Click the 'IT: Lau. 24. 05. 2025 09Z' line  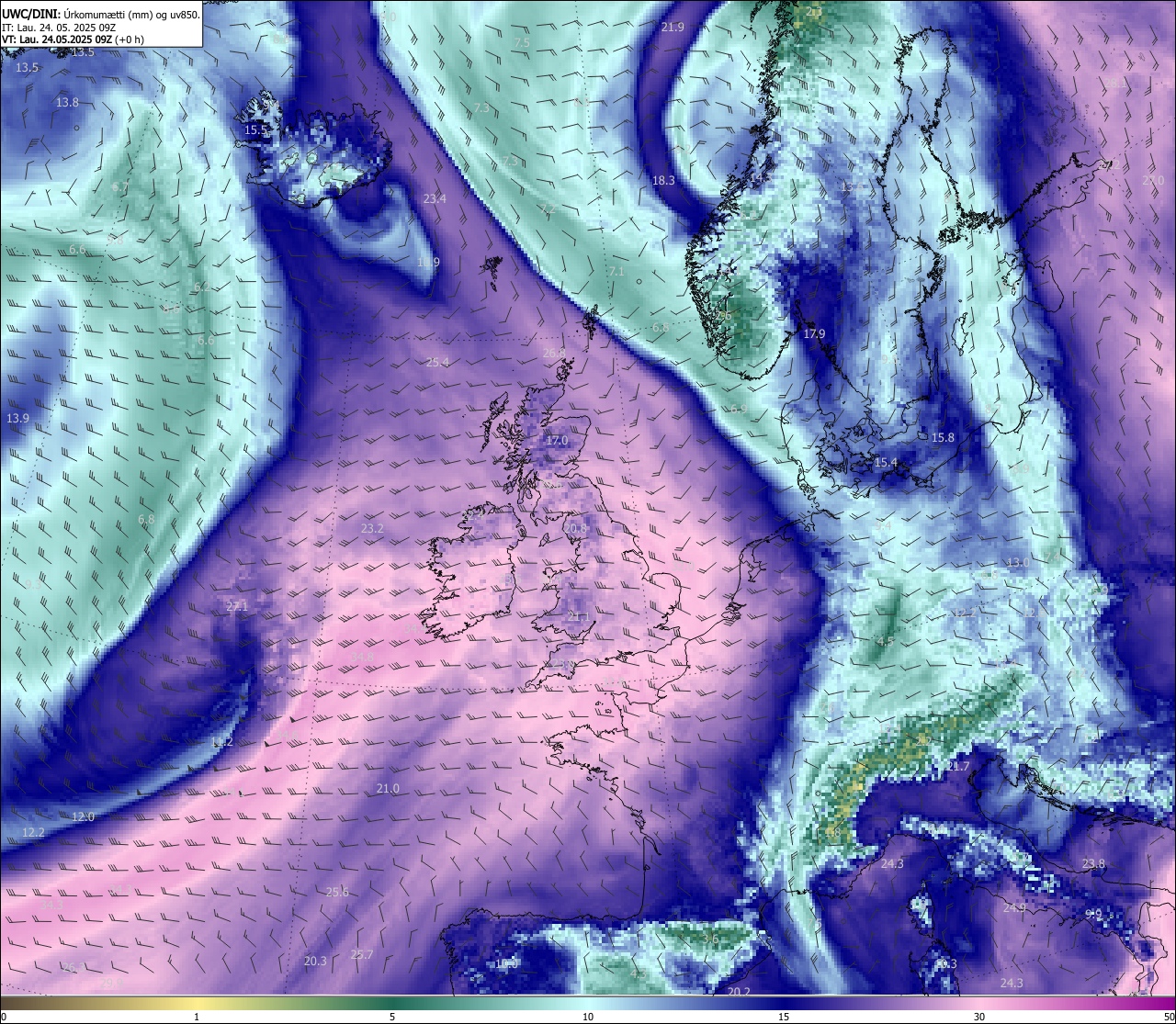59,27
